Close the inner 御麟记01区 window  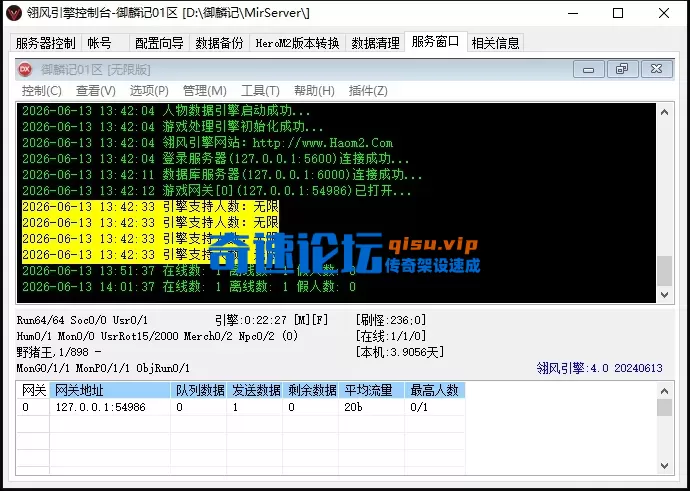coord(657,70)
